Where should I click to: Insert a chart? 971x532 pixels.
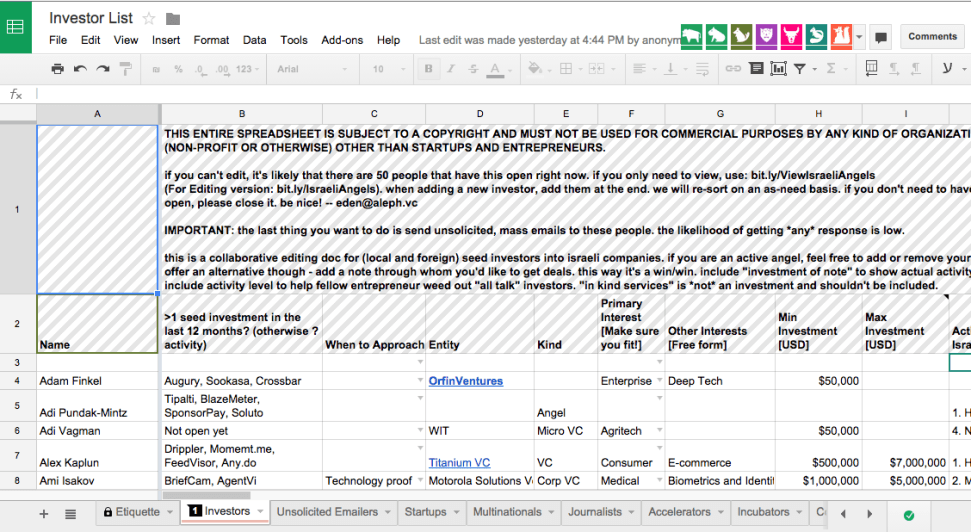(x=778, y=69)
